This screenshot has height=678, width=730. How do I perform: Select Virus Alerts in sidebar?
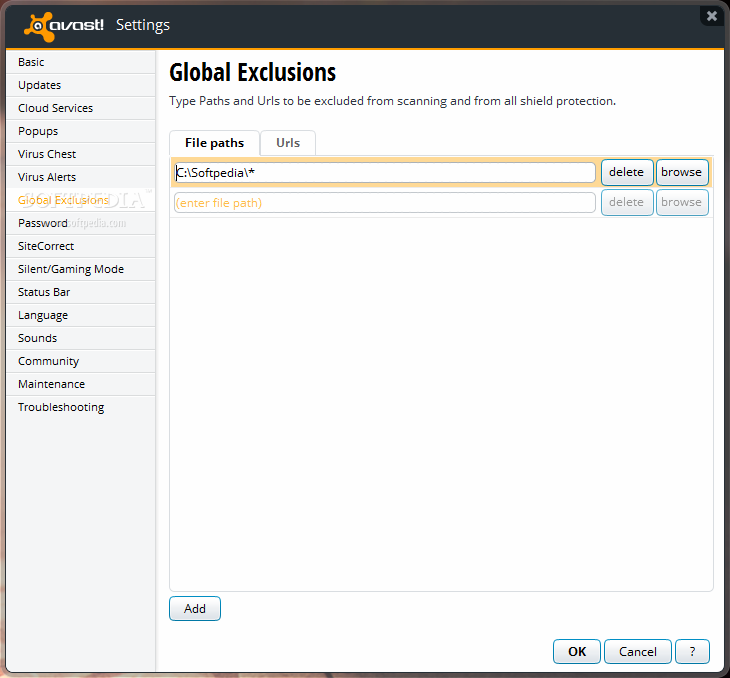point(81,177)
